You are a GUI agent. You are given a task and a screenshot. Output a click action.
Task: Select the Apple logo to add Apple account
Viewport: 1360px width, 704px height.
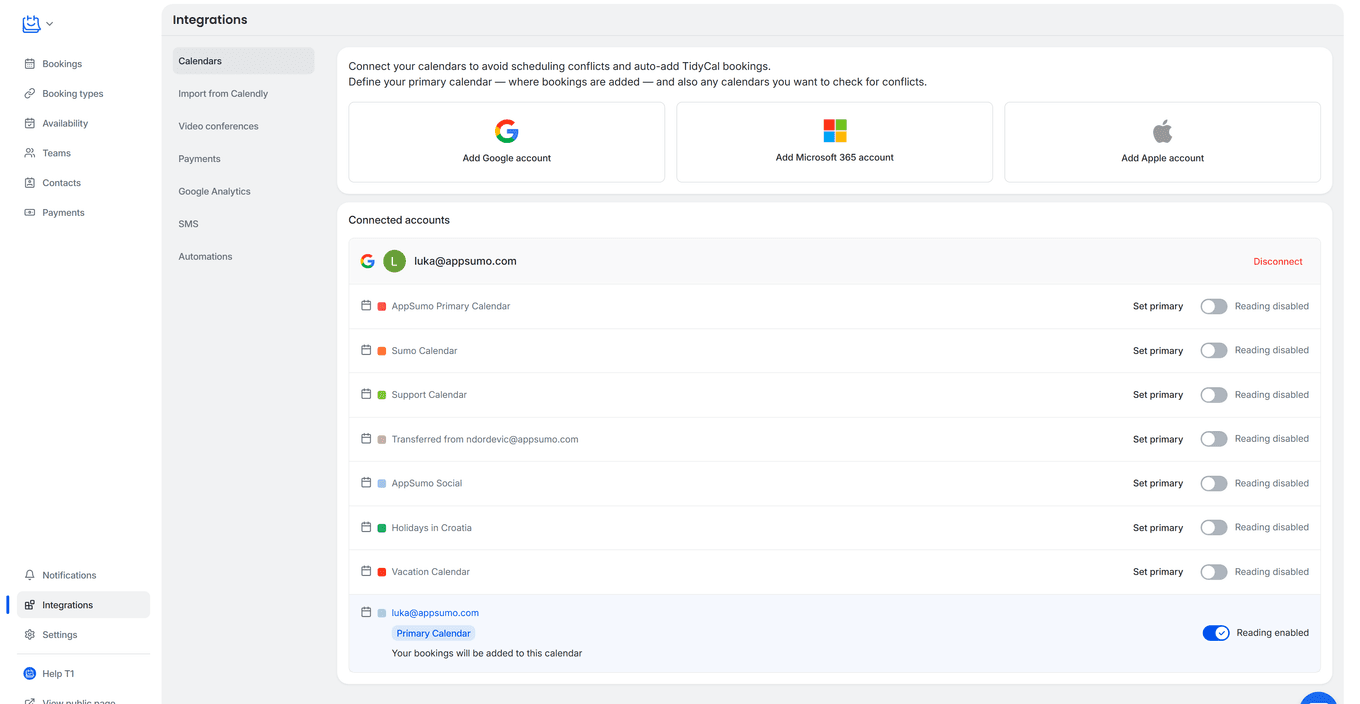click(1162, 129)
